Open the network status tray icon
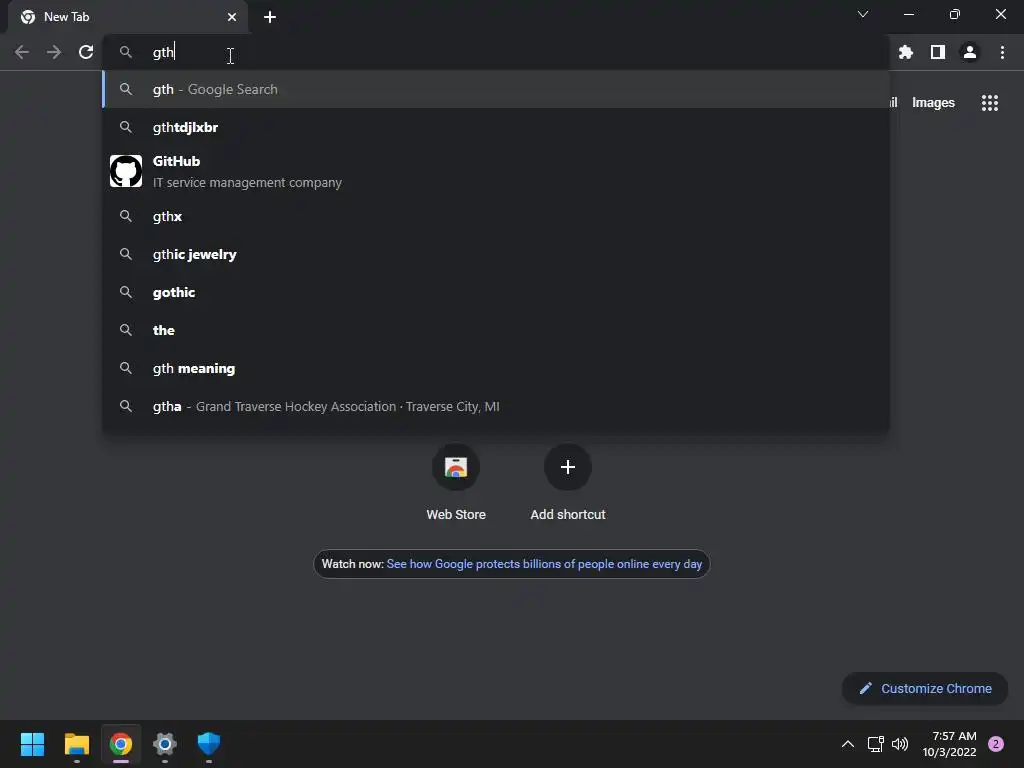Screen dimensions: 1024x768 (875, 744)
